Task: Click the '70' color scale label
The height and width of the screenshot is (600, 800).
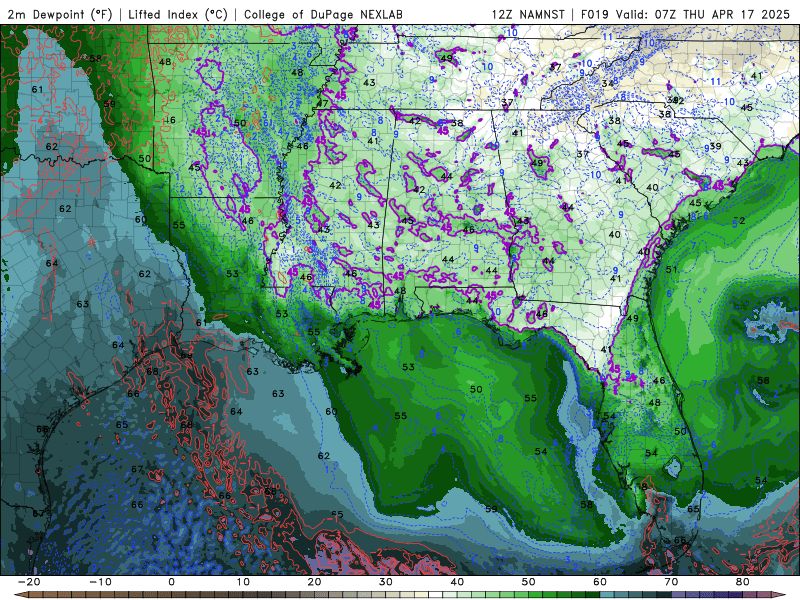Action: [x=671, y=582]
